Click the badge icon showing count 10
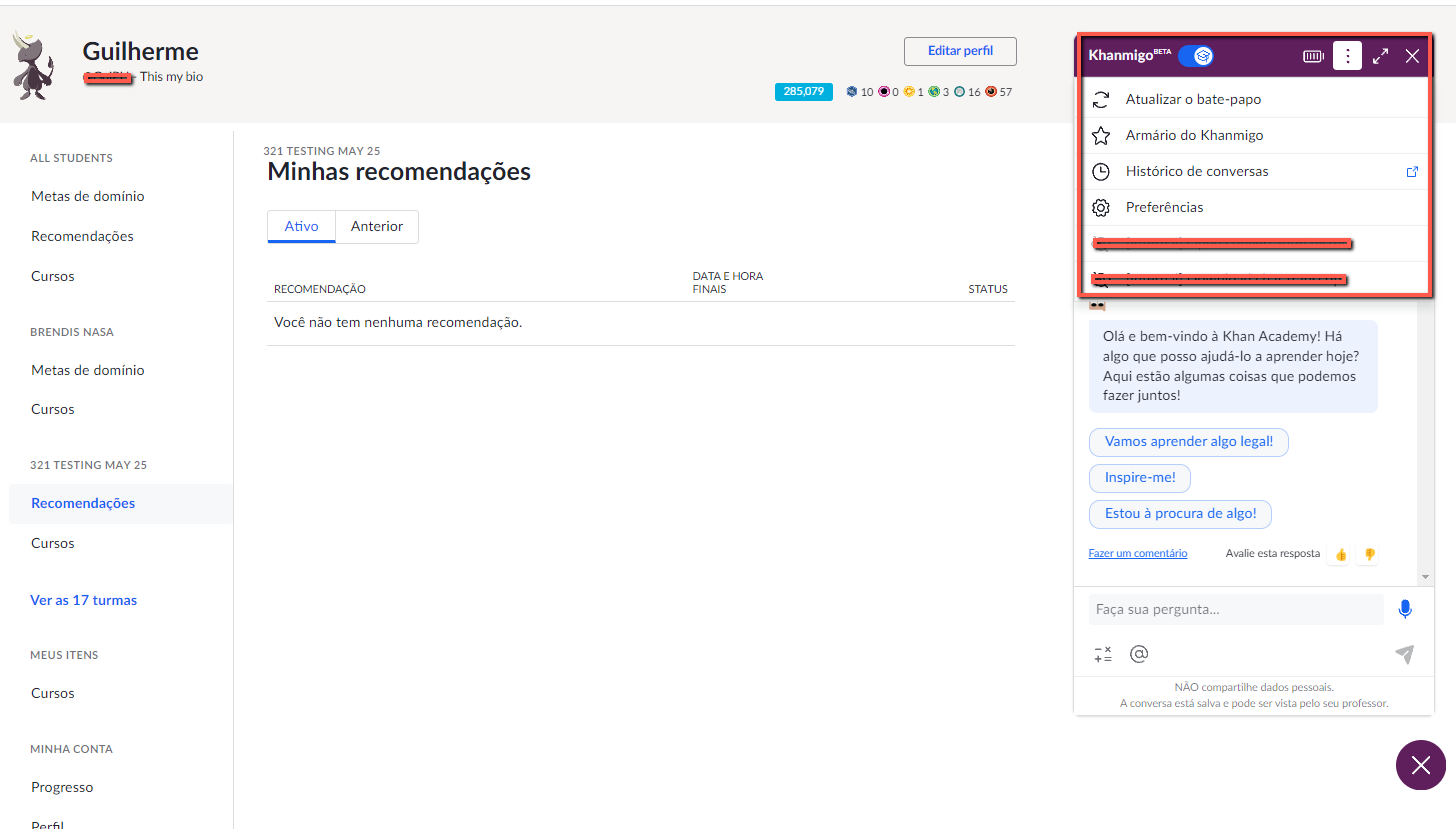 (852, 91)
